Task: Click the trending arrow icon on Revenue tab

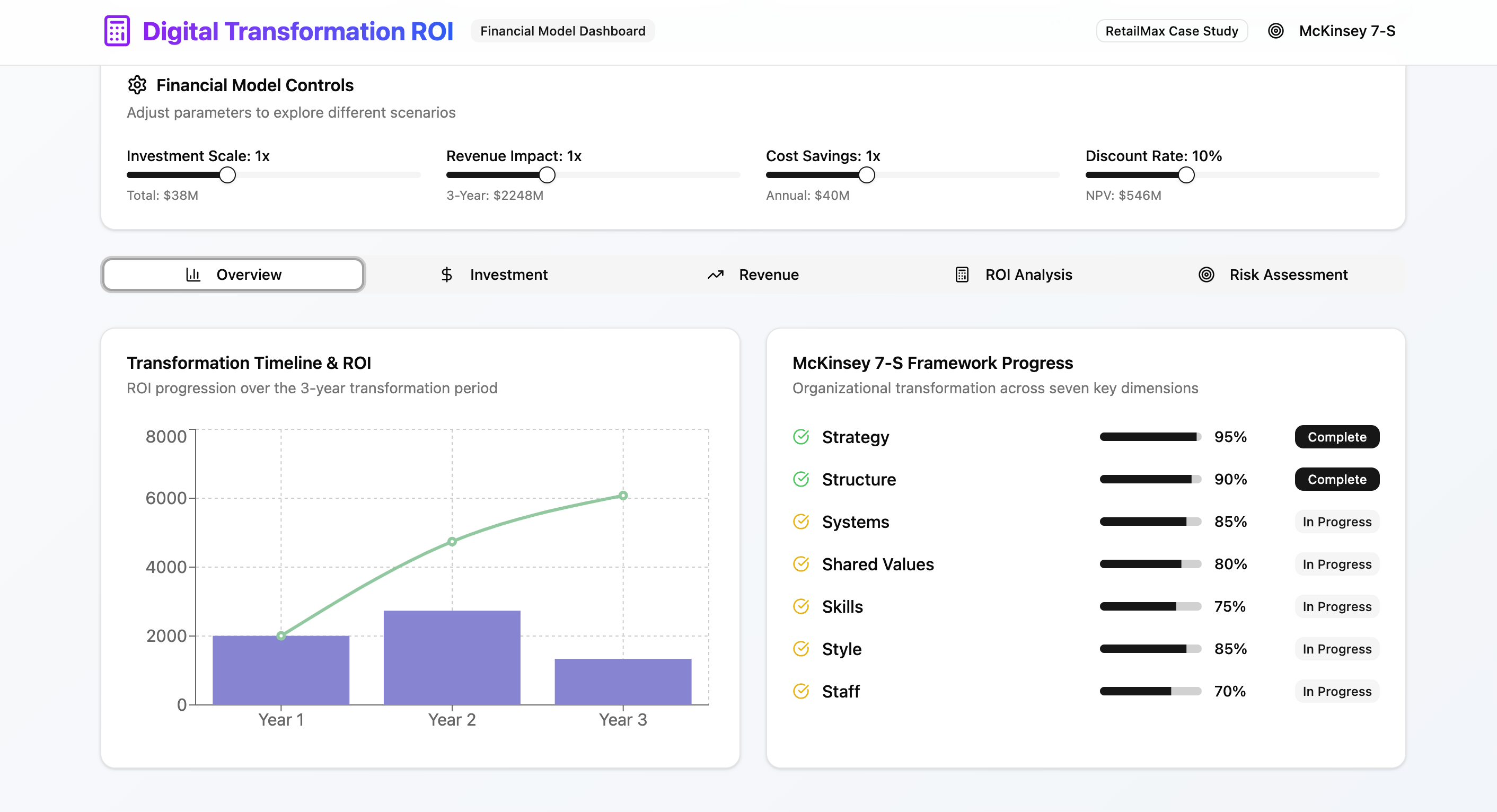Action: [x=716, y=275]
